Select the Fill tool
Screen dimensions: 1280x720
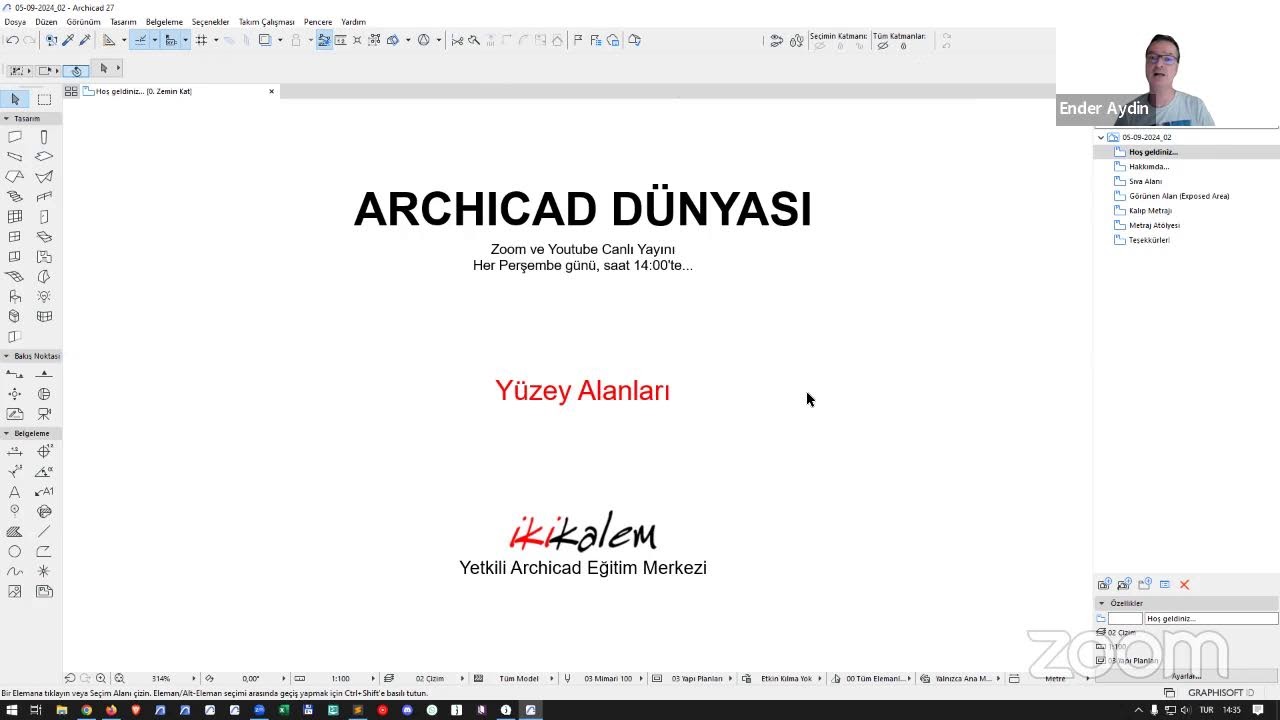point(15,532)
